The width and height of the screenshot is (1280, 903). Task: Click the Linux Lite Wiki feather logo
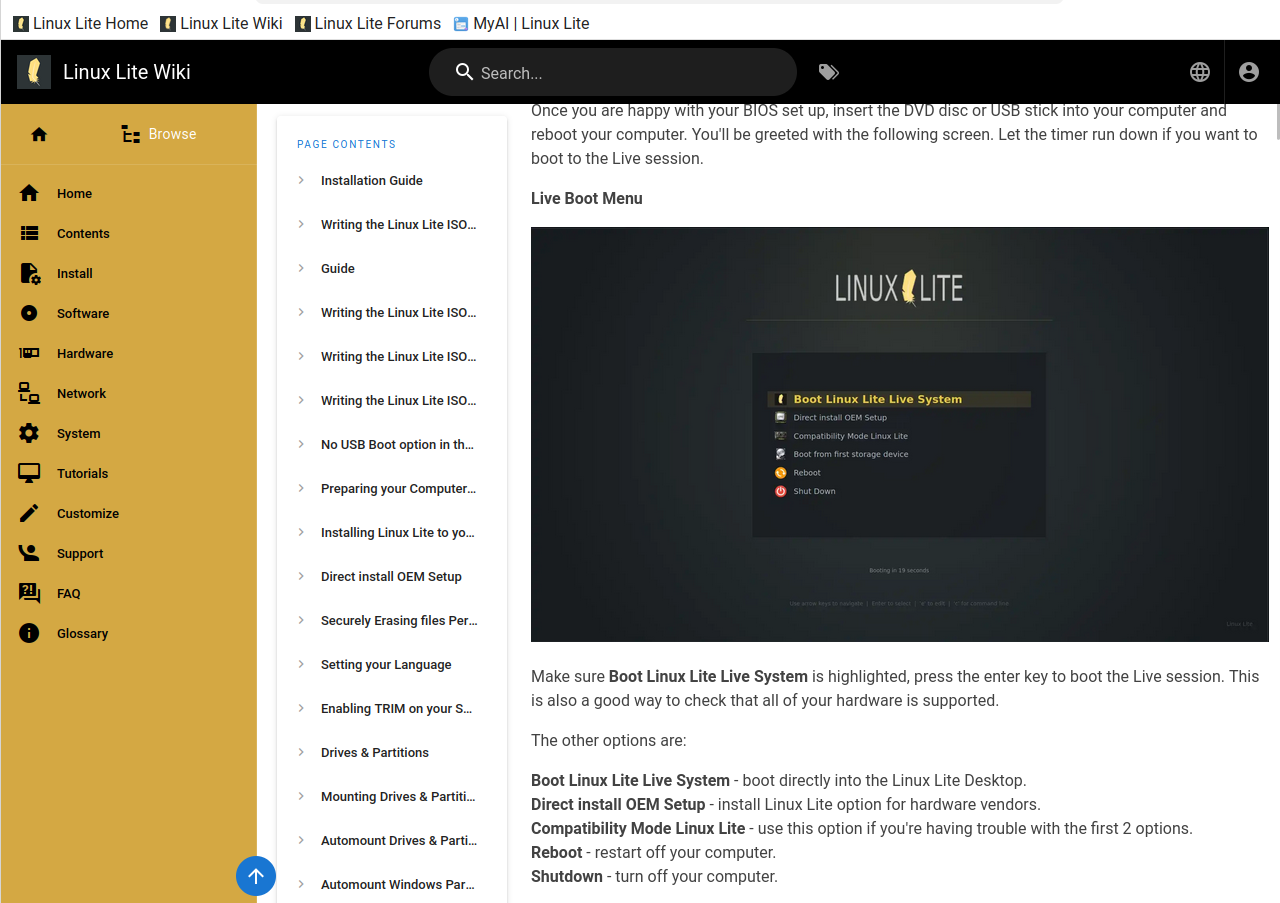pyautogui.click(x=34, y=72)
